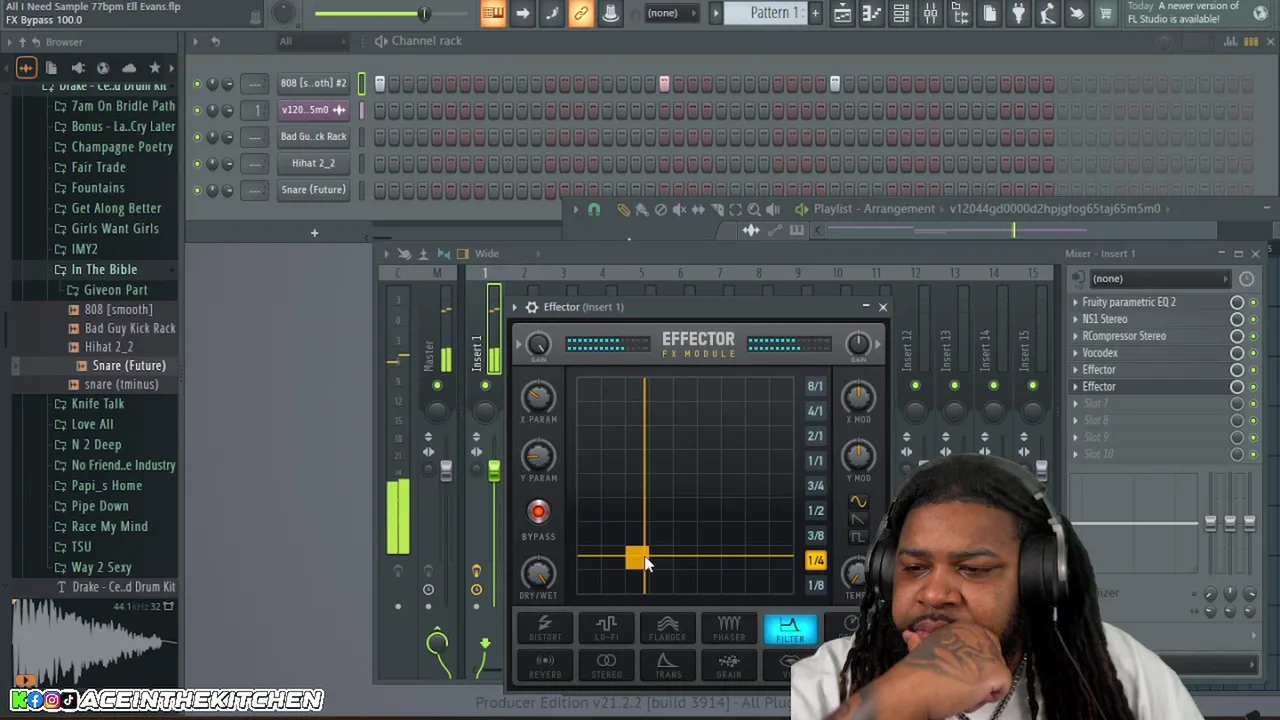Select the starred favorites tab in Browser
This screenshot has width=1280, height=720.
tap(154, 68)
